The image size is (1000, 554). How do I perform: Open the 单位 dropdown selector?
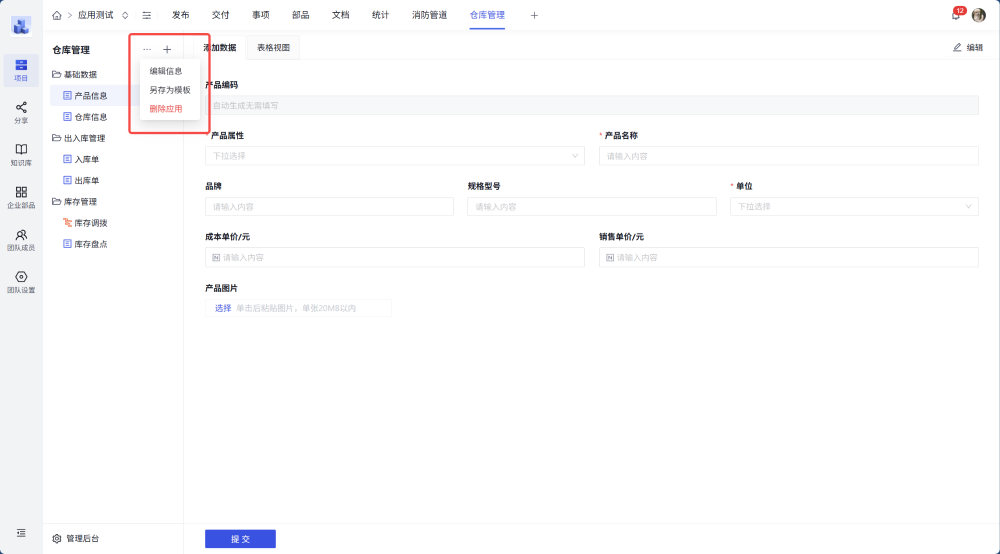(x=853, y=206)
